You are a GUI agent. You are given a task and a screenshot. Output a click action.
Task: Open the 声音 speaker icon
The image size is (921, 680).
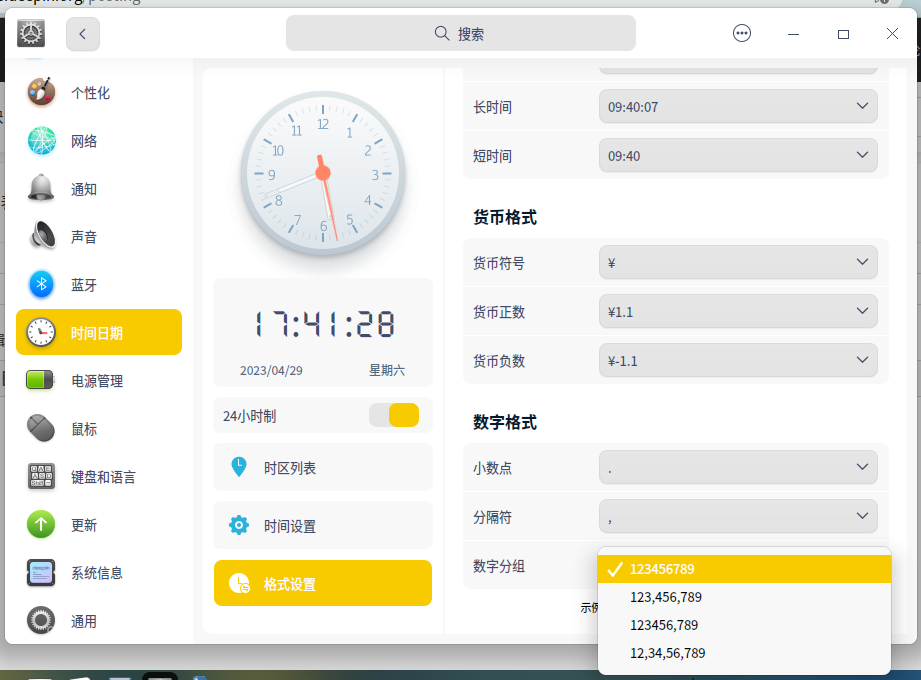pyautogui.click(x=41, y=236)
